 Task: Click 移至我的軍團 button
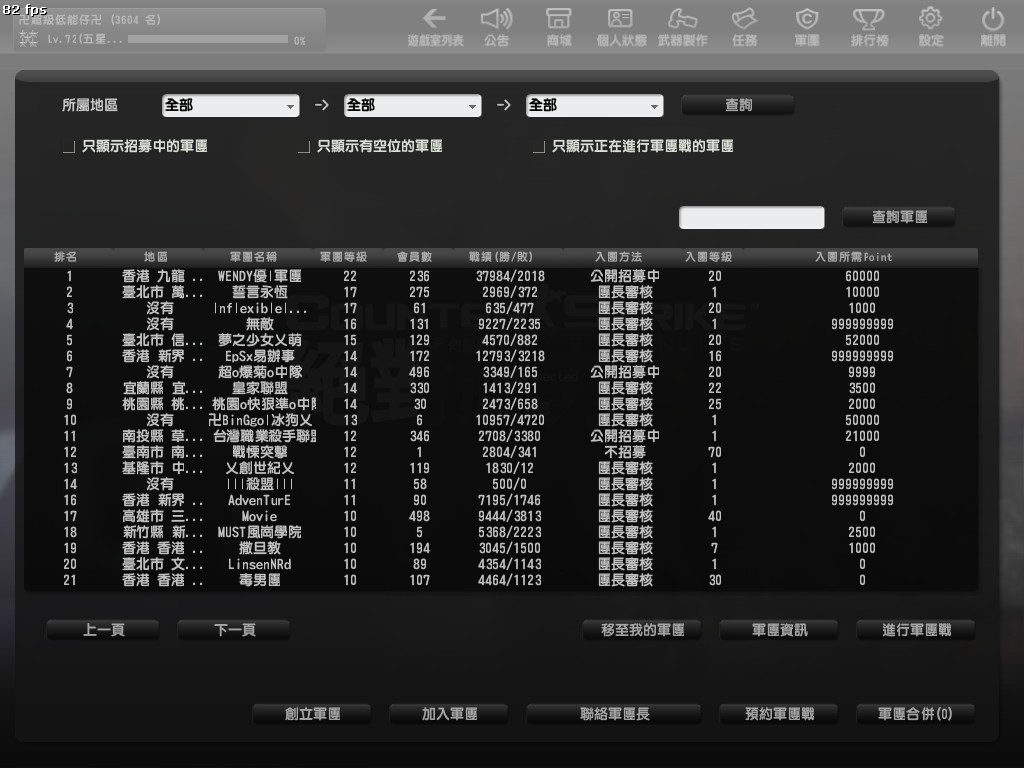(642, 630)
